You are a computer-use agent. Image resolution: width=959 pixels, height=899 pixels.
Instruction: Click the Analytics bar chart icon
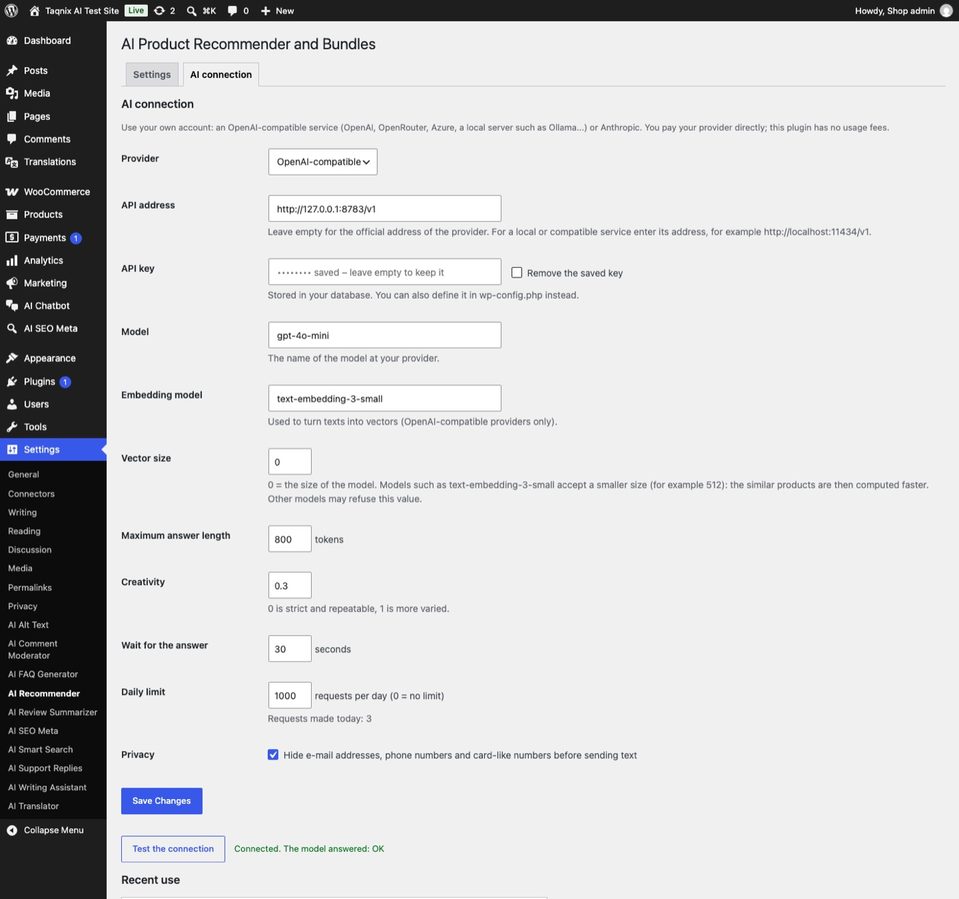12,260
